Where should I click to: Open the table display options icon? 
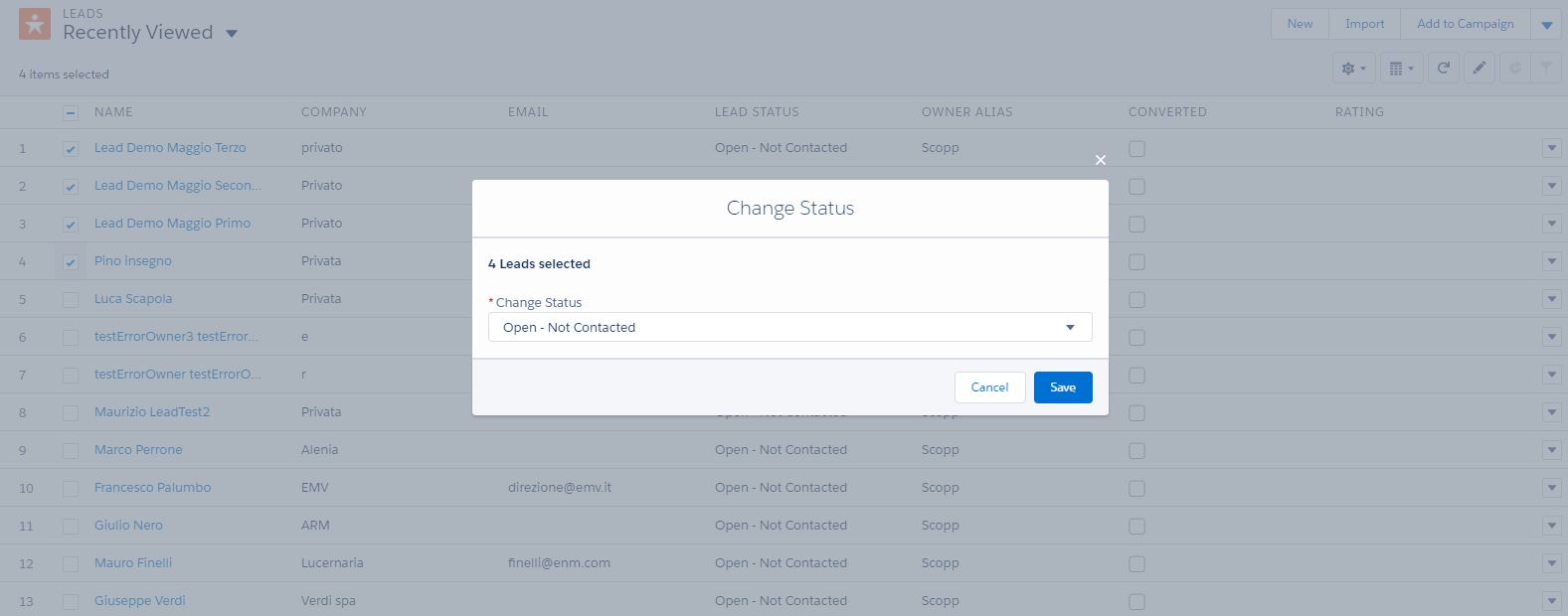pos(1400,69)
